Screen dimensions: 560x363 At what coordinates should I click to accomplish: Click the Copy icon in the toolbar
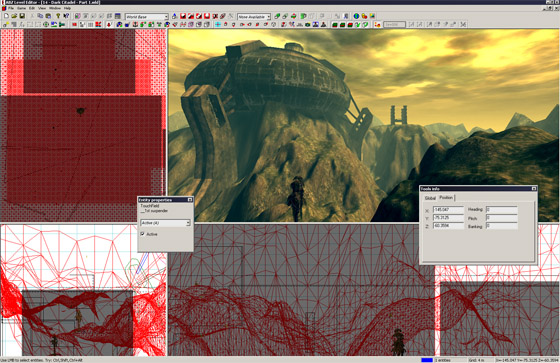pyautogui.click(x=40, y=16)
